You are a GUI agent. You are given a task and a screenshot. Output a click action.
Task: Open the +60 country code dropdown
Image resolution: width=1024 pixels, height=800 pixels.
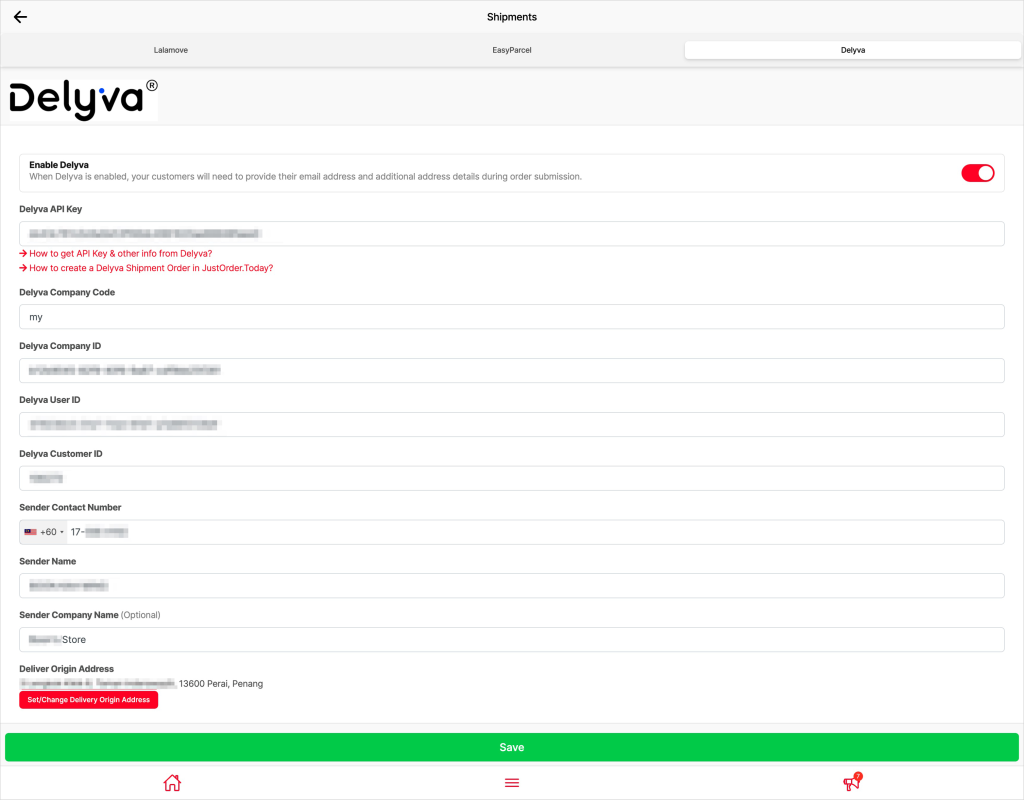[44, 532]
